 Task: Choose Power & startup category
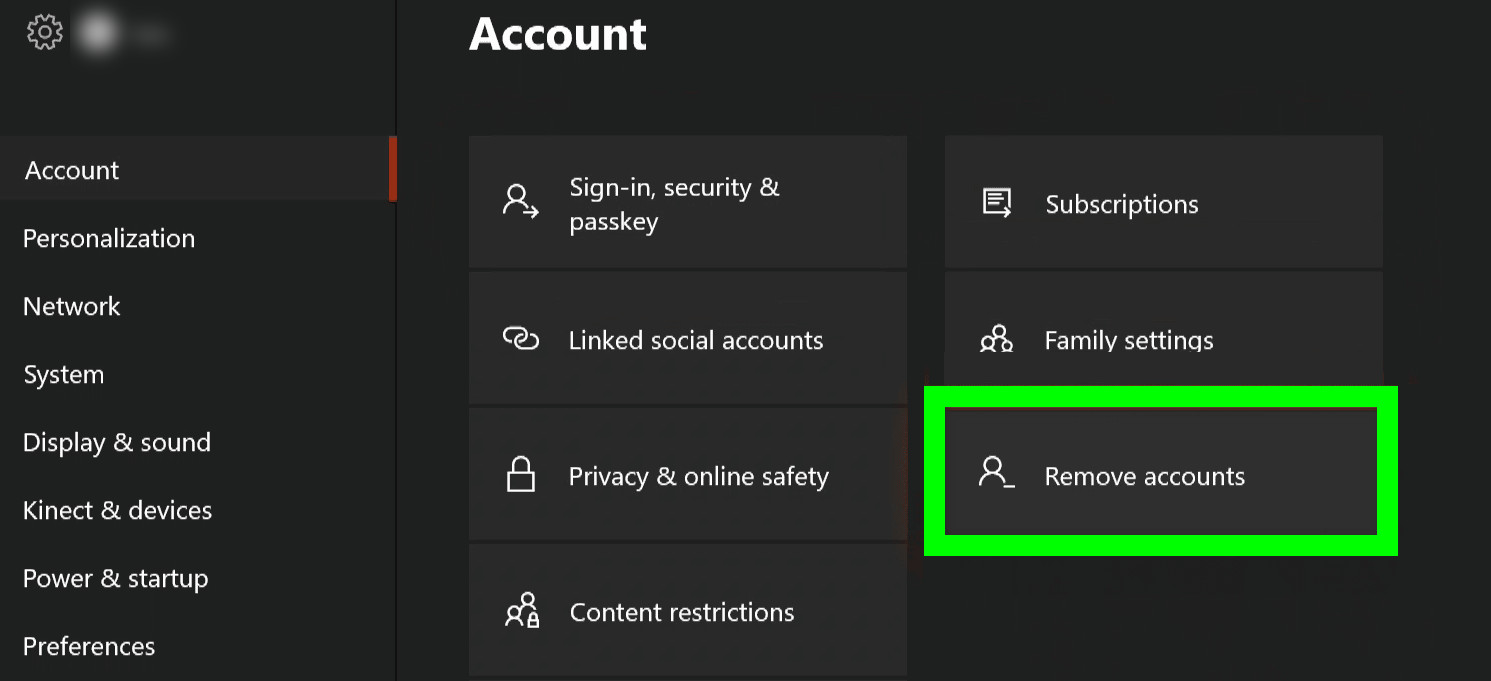(116, 578)
